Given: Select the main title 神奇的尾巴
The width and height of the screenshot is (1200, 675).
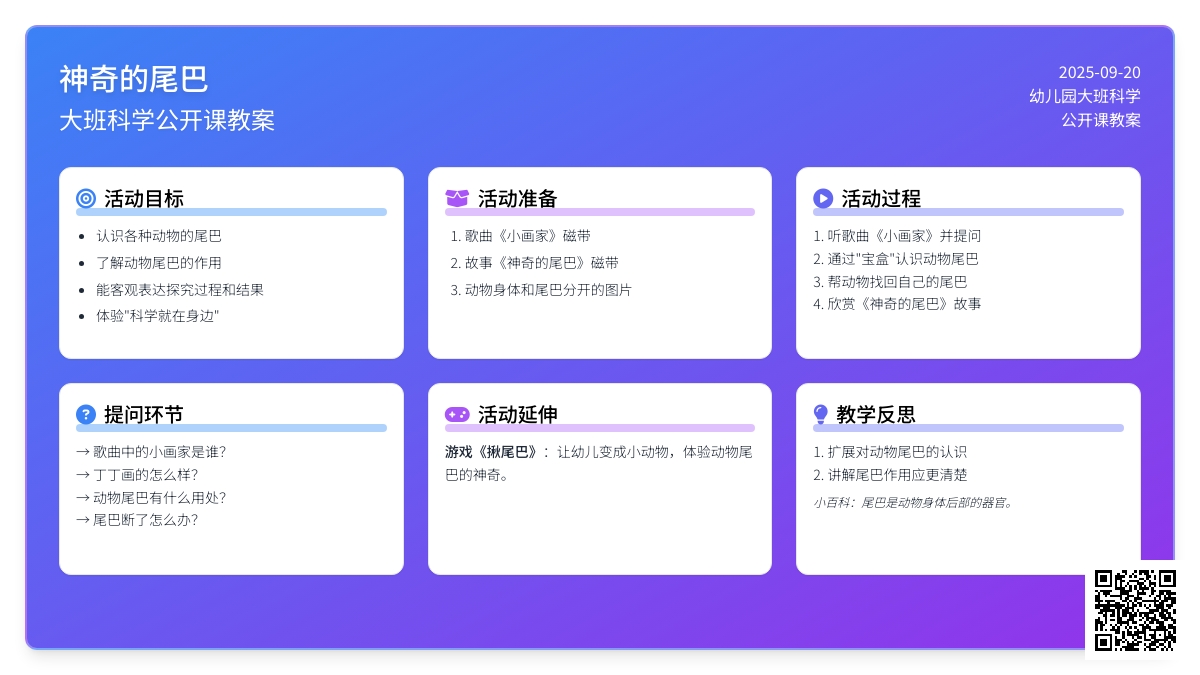Looking at the screenshot, I should coord(134,79).
